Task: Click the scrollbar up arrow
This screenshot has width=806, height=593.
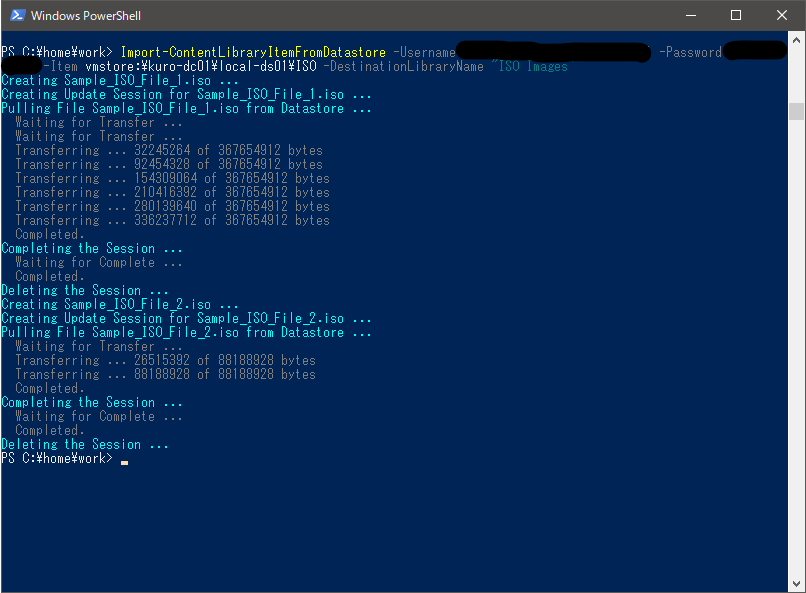Action: tap(796, 39)
